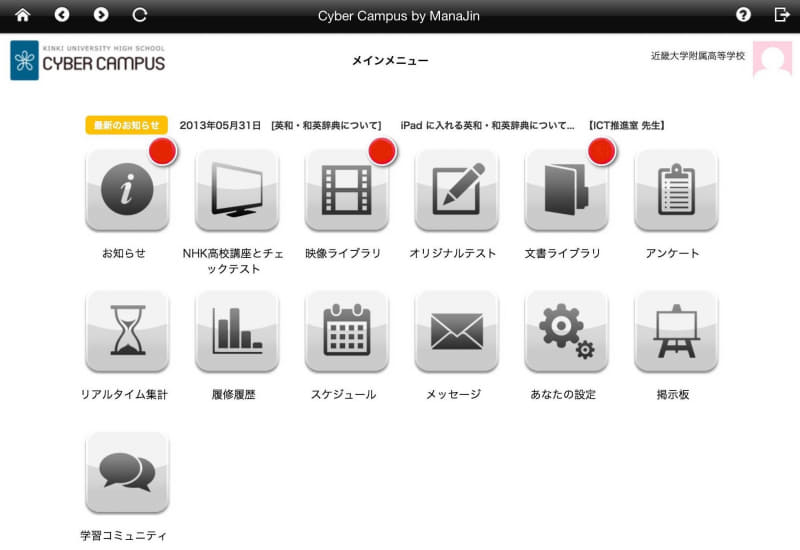Click the 【ICT推進室 先生】 author text
The width and height of the screenshot is (800, 550).
click(x=626, y=126)
